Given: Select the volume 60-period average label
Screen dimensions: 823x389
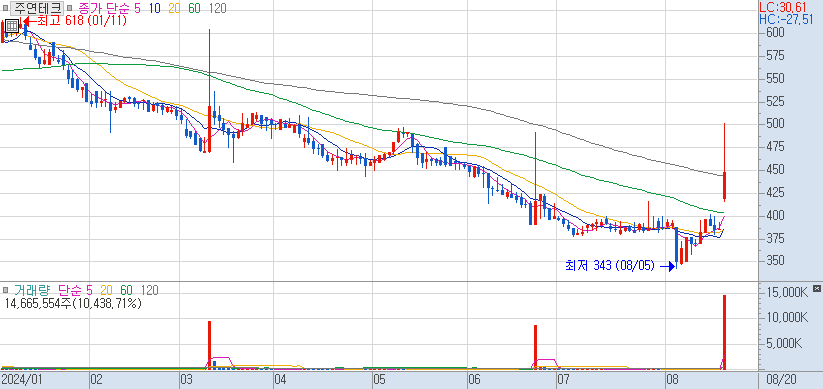Looking at the screenshot, I should 126,290.
